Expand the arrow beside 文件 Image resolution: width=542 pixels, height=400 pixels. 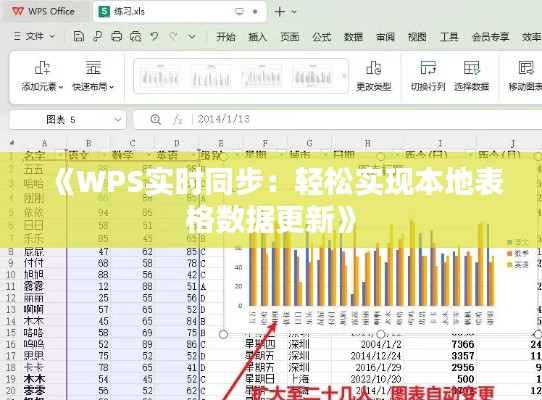[52, 36]
